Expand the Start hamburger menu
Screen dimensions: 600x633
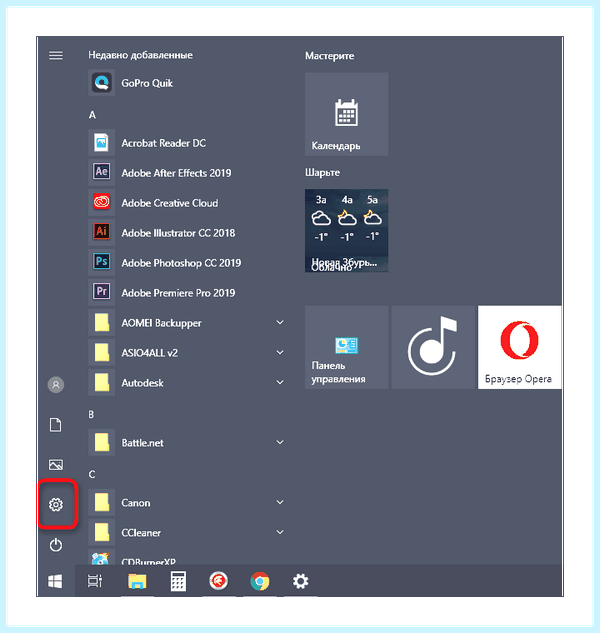tap(56, 55)
